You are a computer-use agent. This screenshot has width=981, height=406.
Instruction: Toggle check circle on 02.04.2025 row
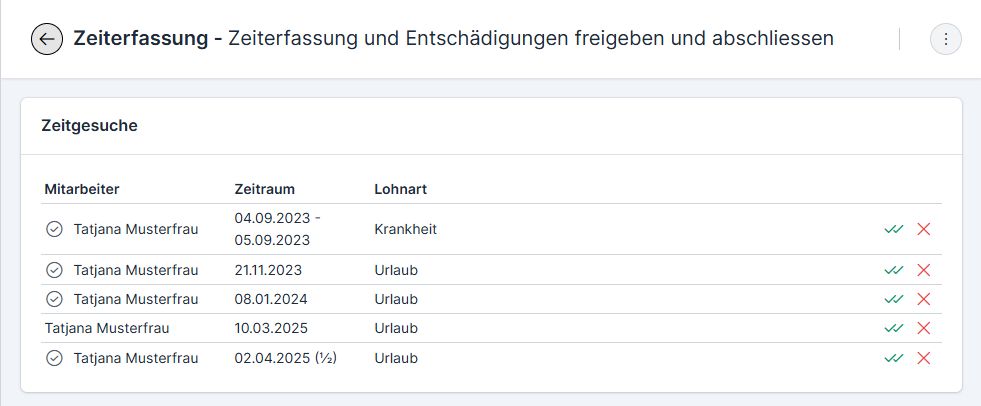coord(54,358)
